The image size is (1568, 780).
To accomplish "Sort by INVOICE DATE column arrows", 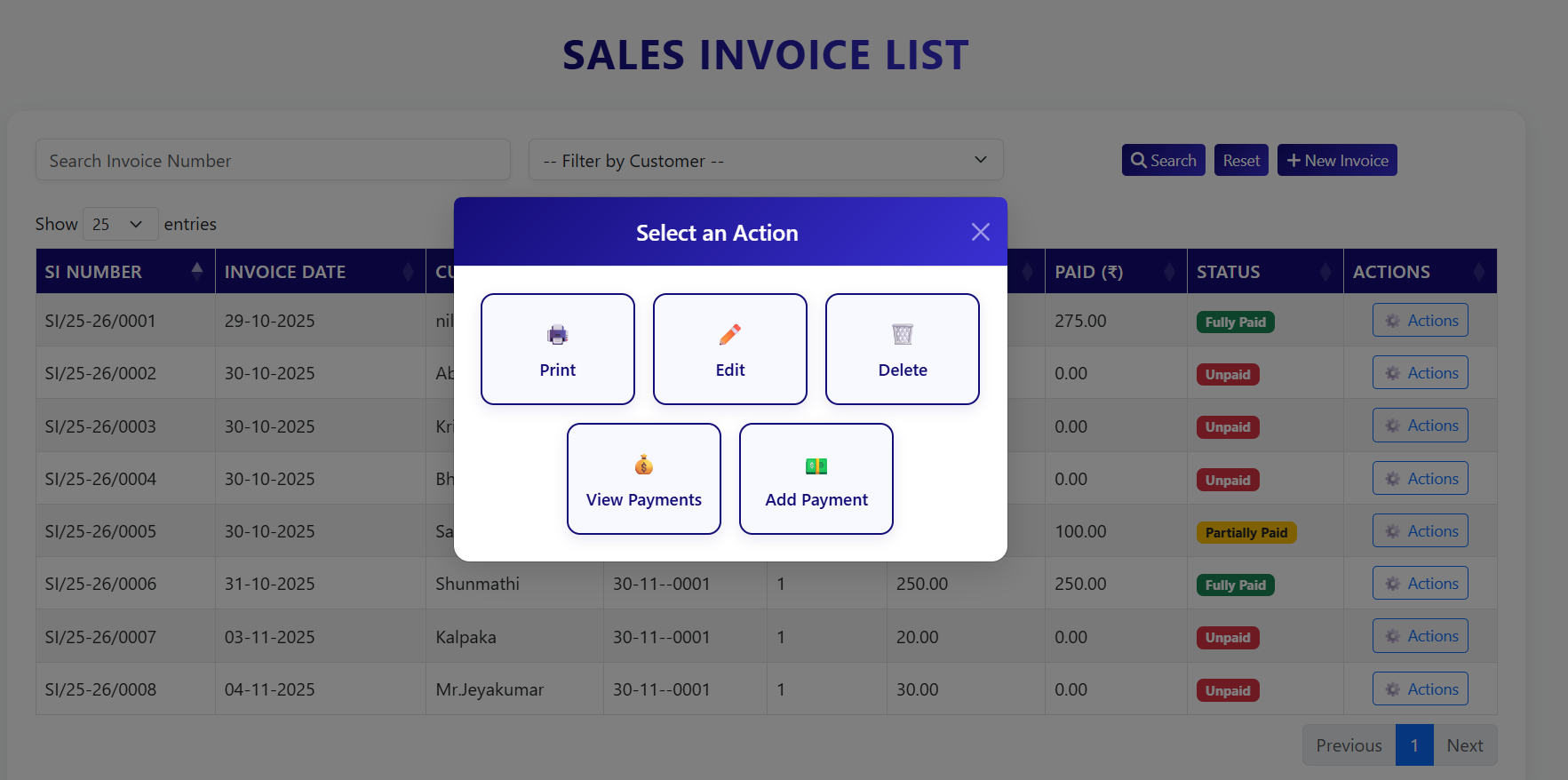I will pyautogui.click(x=408, y=272).
